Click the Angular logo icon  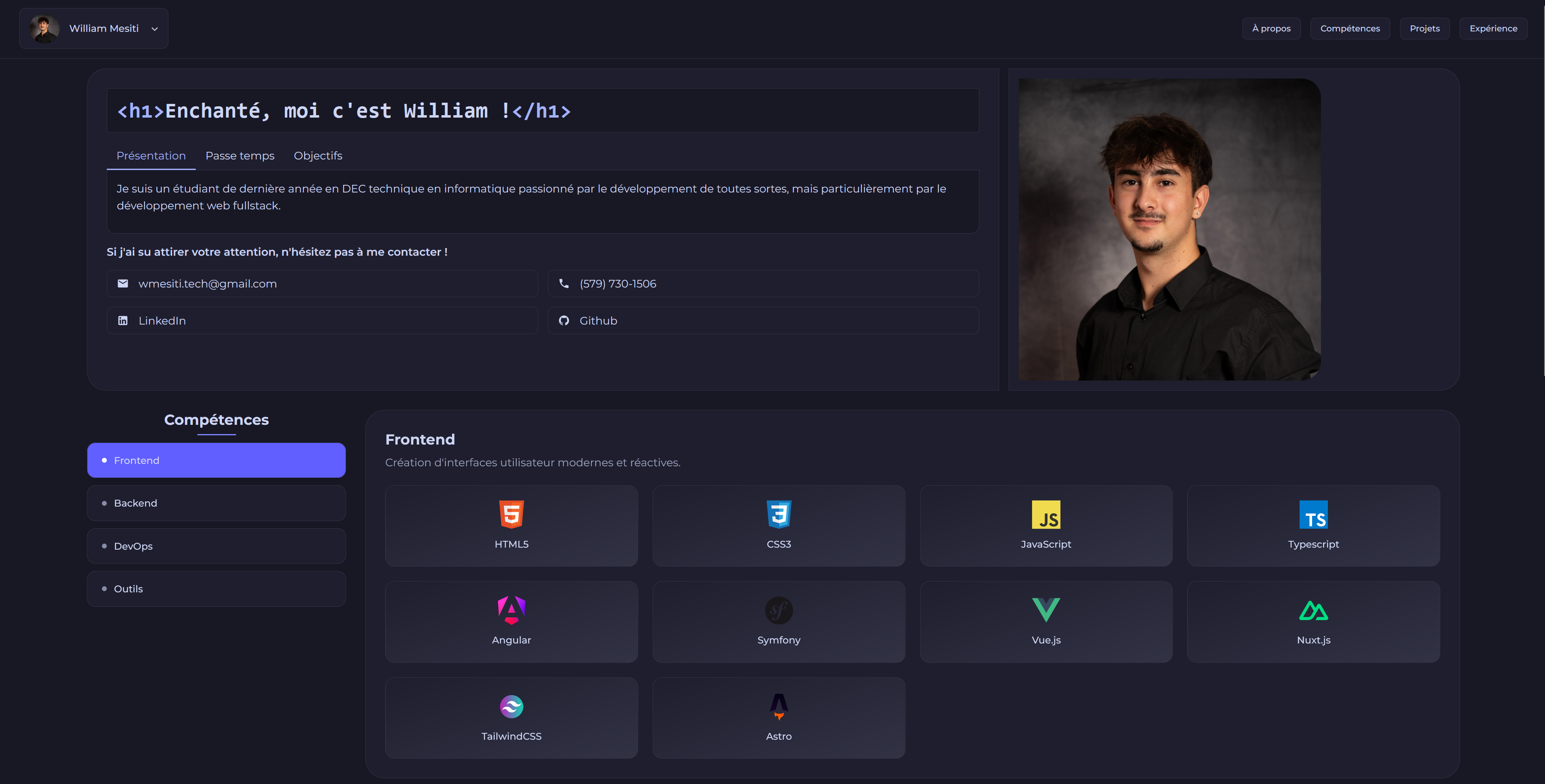tap(511, 610)
